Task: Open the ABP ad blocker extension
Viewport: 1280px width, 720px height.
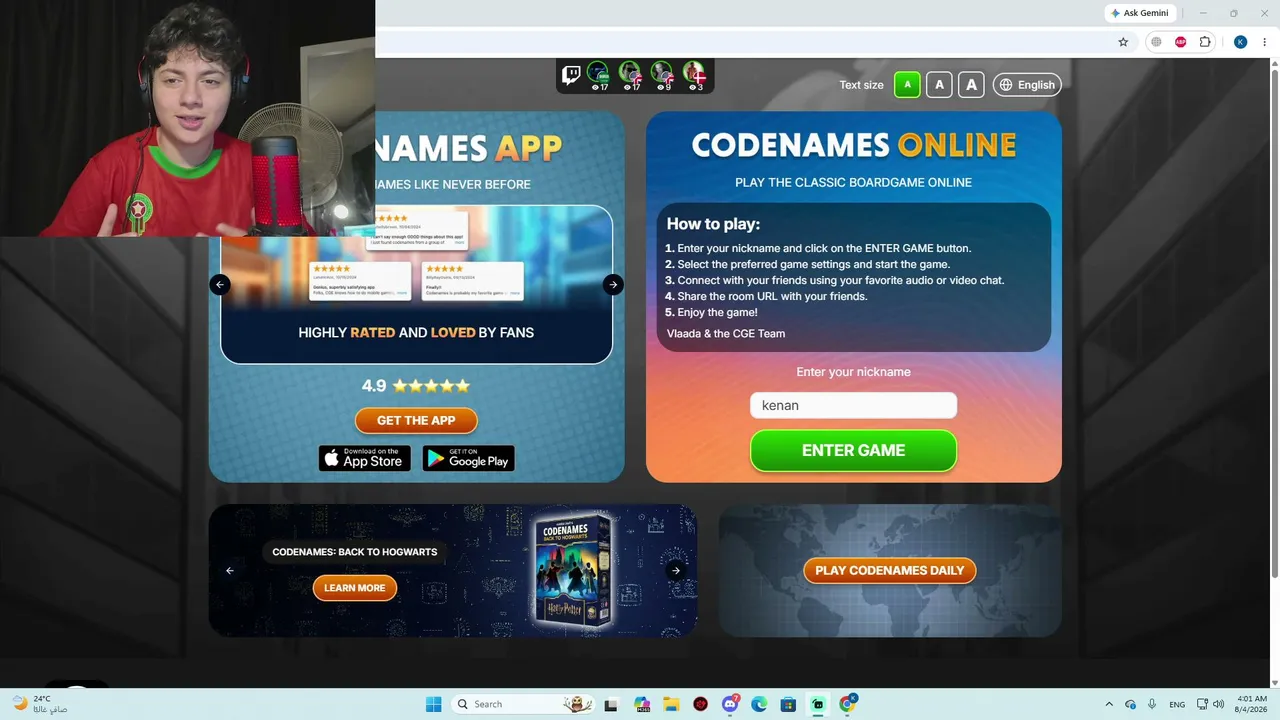Action: pos(1181,42)
